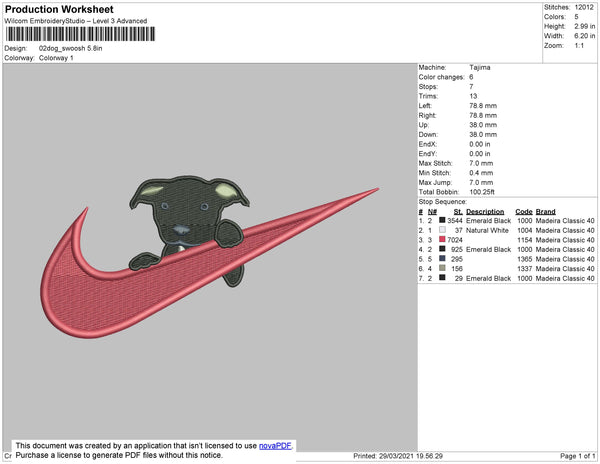
Task: Select the 'Right:' label
Action: coord(427,116)
